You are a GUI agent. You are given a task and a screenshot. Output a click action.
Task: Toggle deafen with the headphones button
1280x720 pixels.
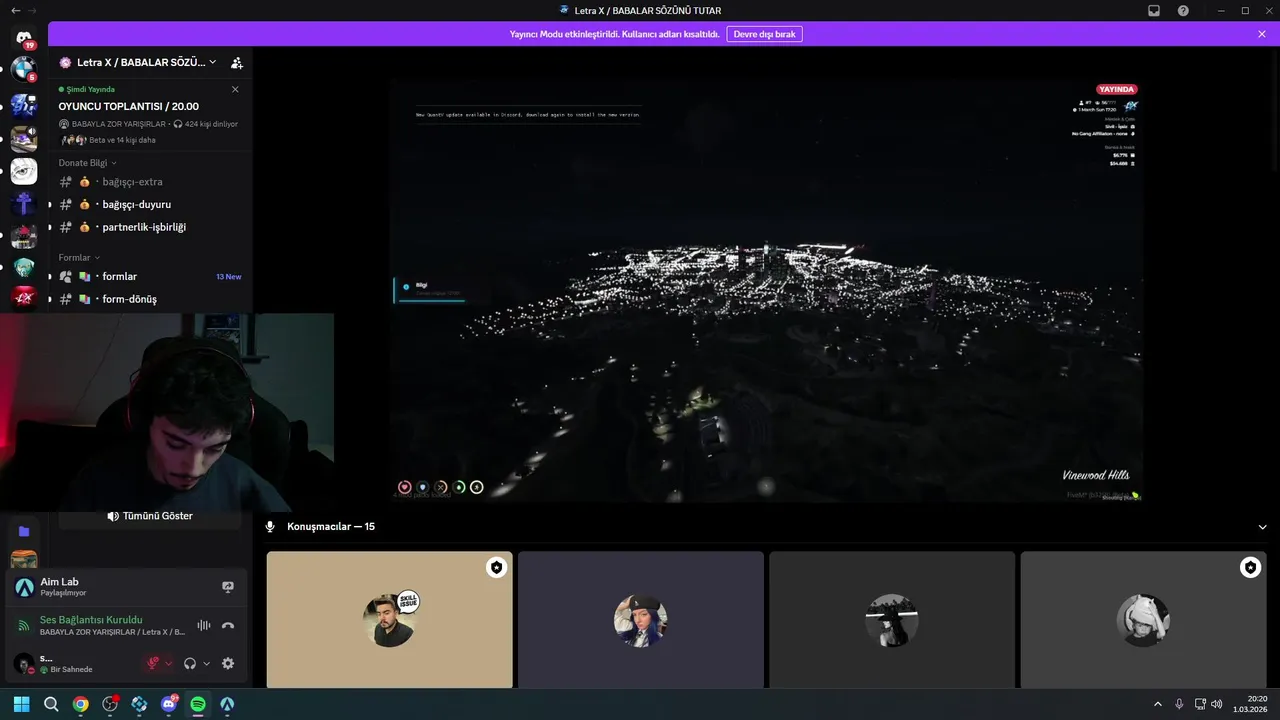tap(190, 663)
